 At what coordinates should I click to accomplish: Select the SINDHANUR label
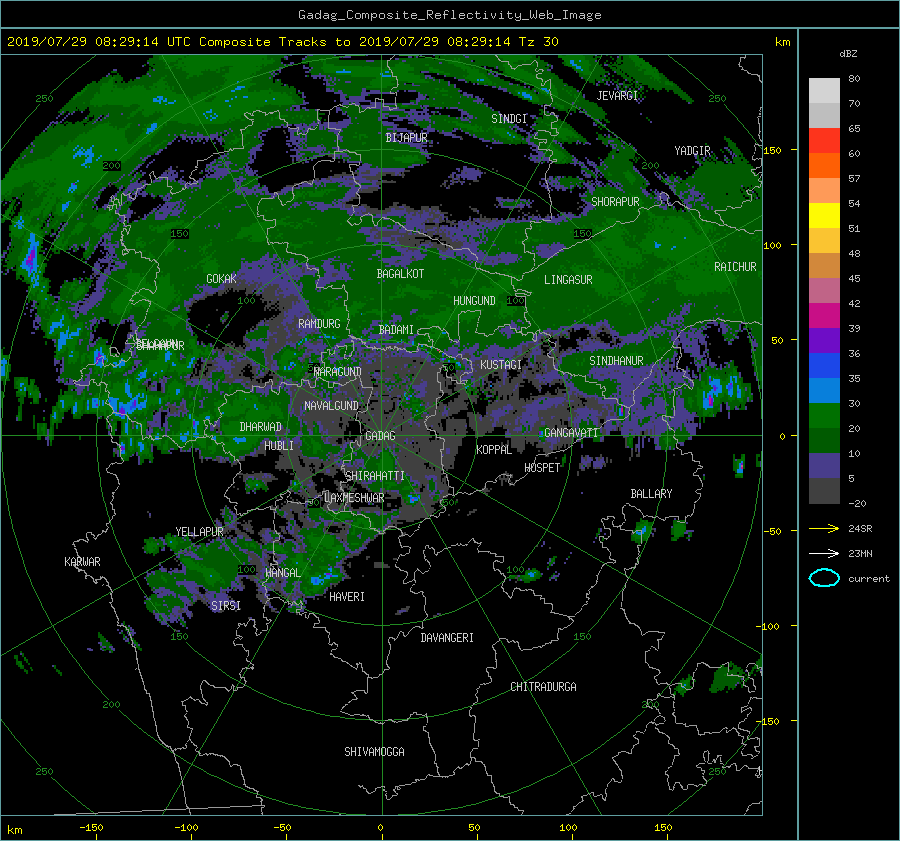(616, 361)
